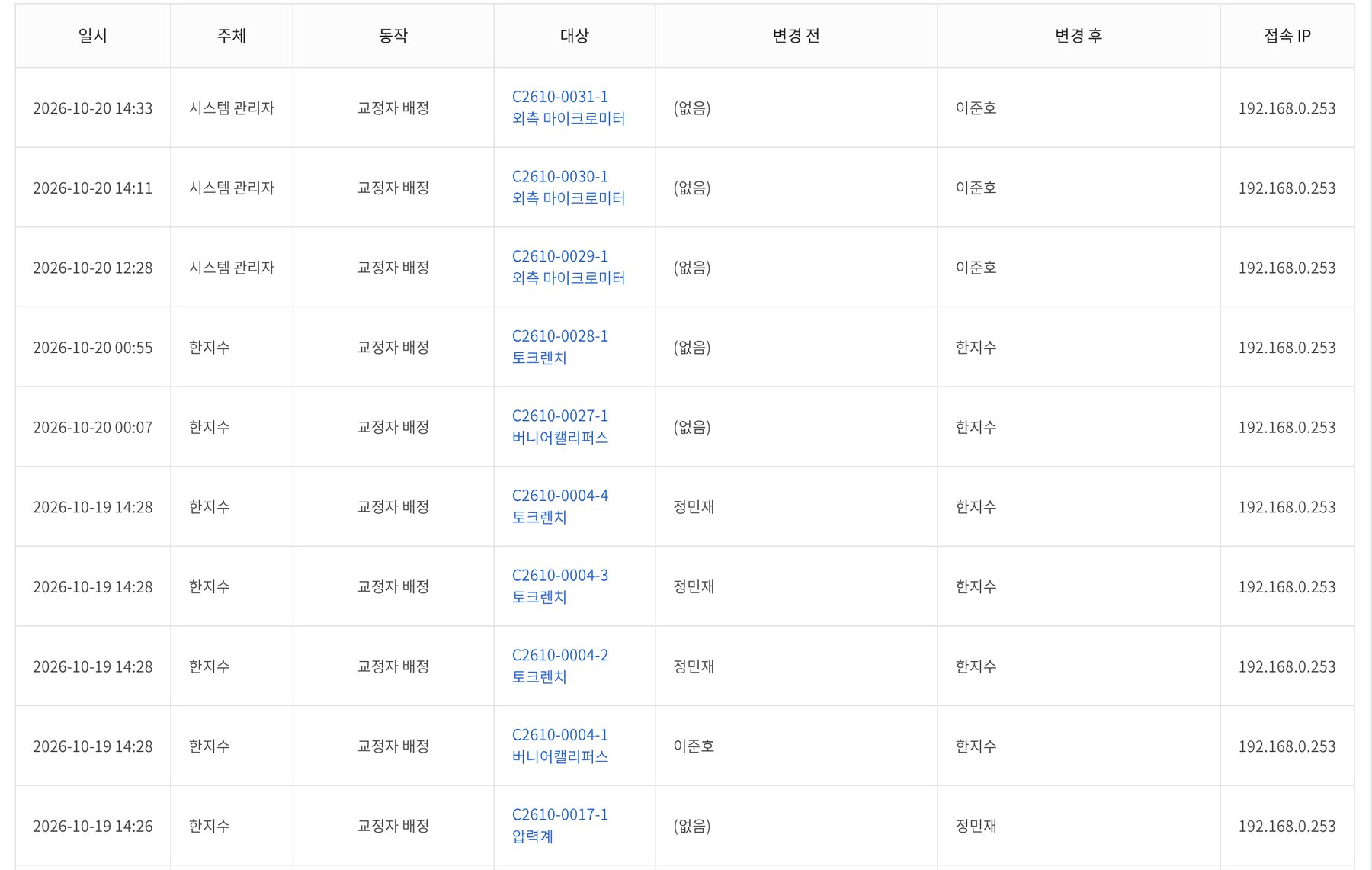
Task: Select timestamp 2026-10-20 00:55
Action: pyautogui.click(x=93, y=348)
